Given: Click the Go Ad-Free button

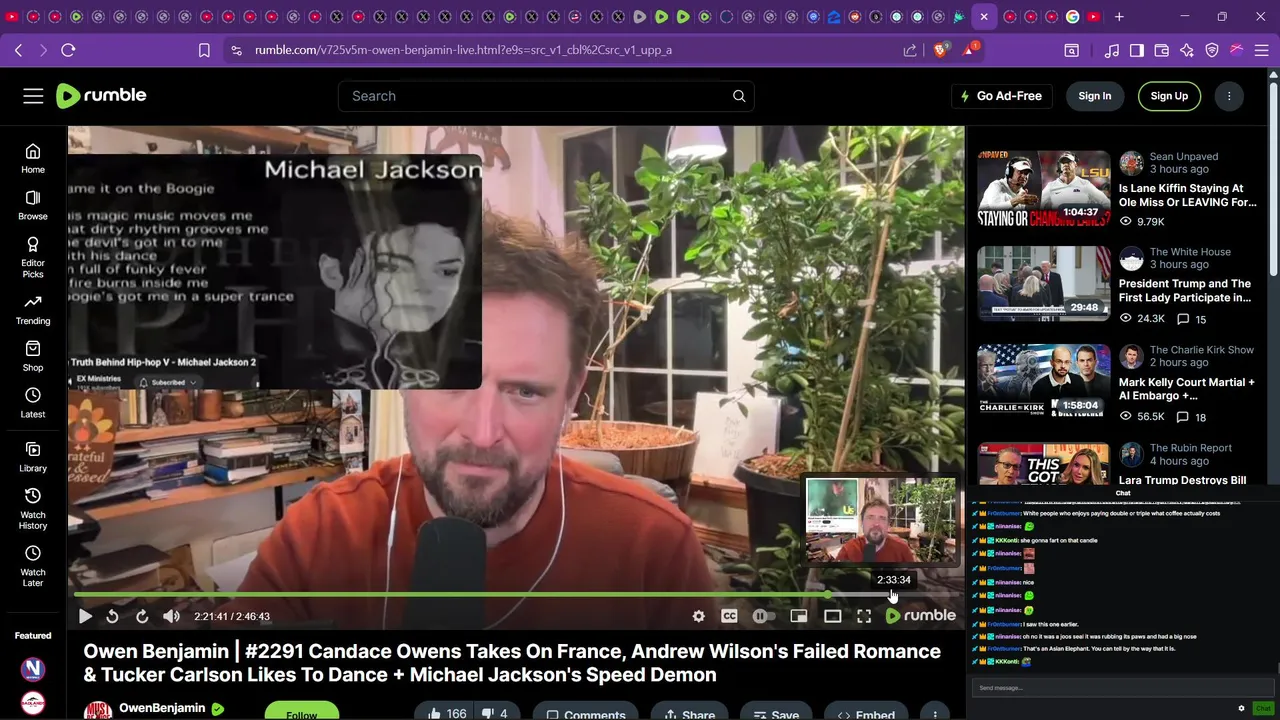Looking at the screenshot, I should [x=1001, y=96].
